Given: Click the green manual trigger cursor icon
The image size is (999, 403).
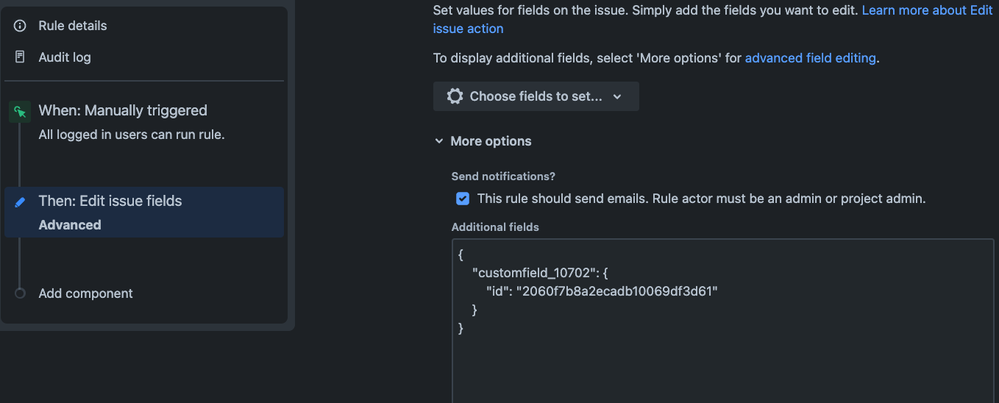Looking at the screenshot, I should [x=20, y=112].
